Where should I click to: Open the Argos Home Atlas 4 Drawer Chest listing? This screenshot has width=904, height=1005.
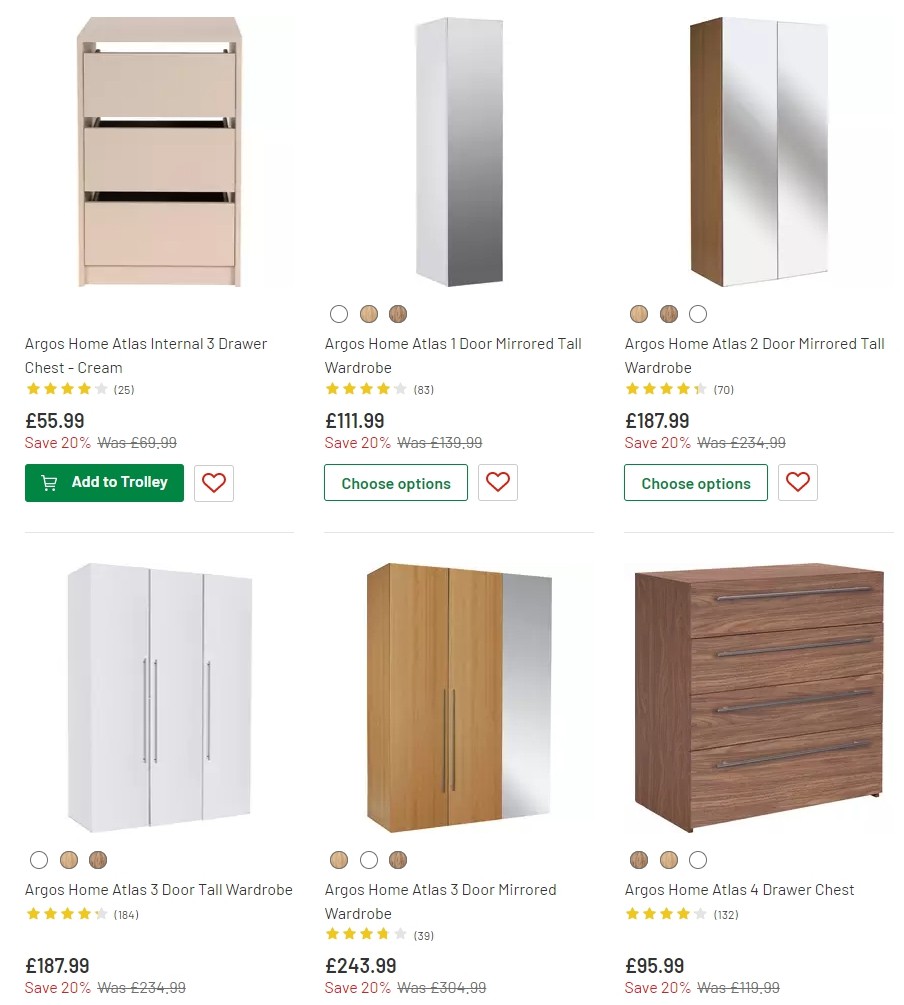coord(739,889)
